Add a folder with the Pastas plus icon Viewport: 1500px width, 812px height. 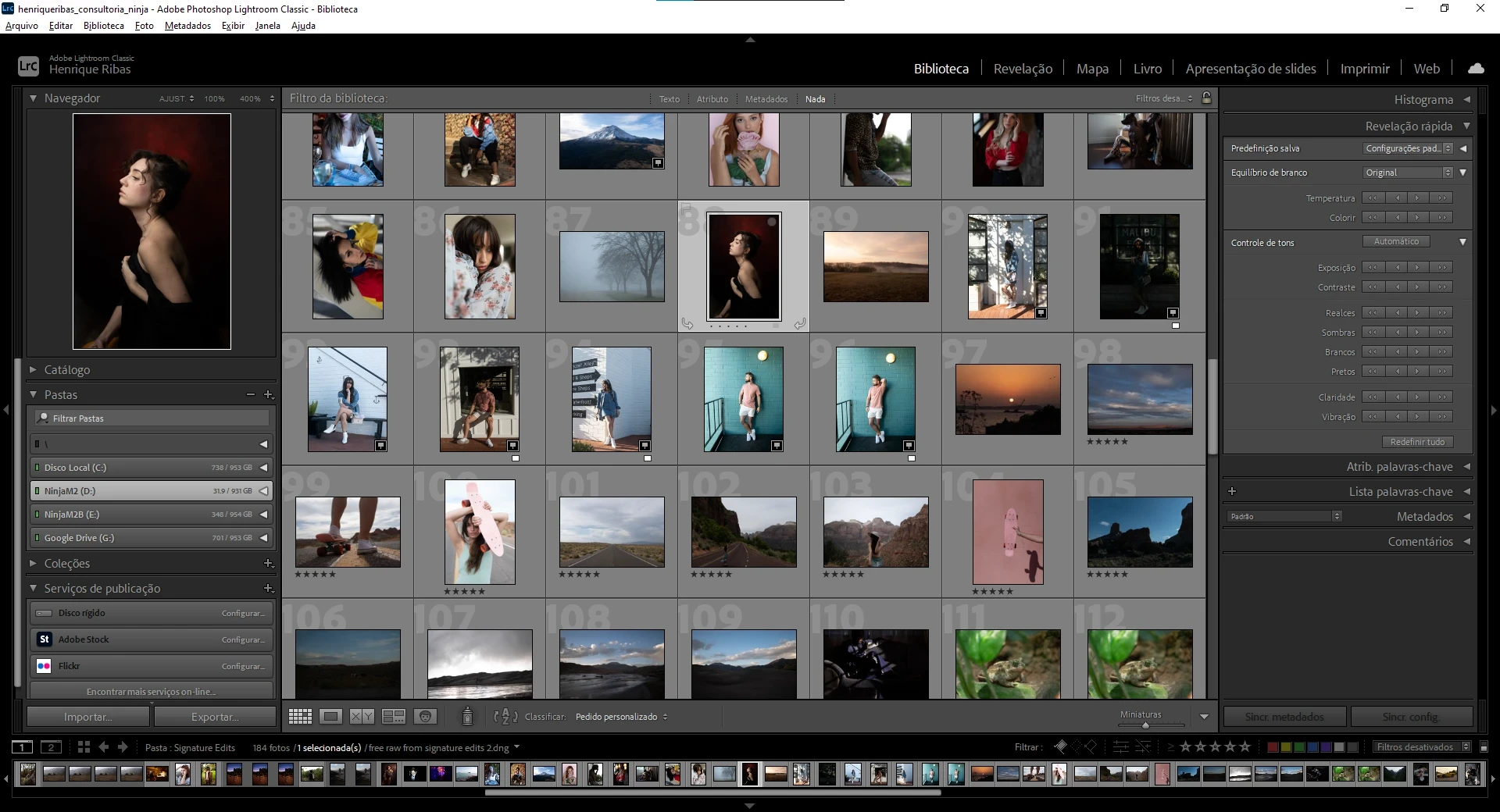(x=268, y=394)
